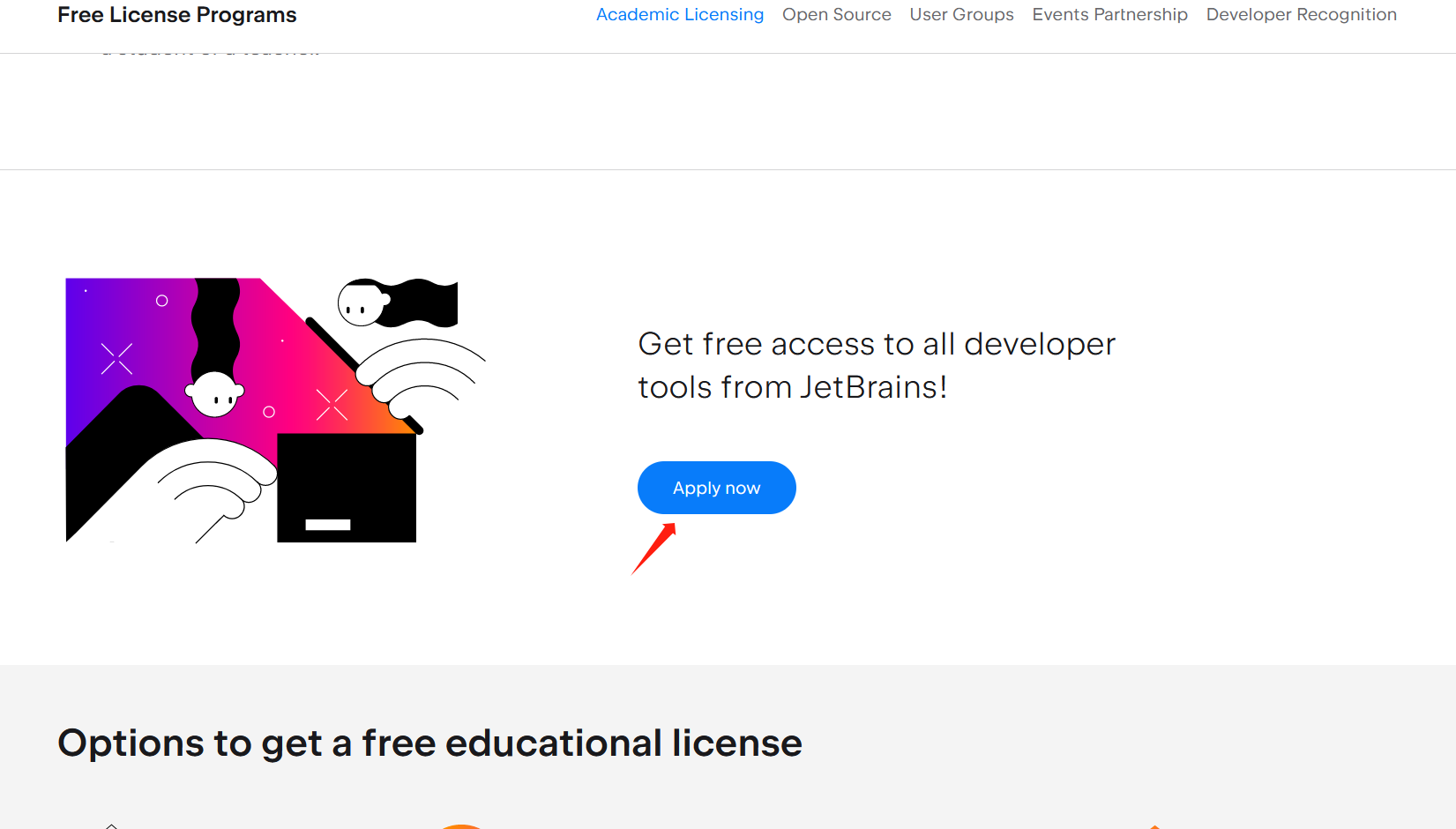
Task: Click the small circle outline atop the gradient
Action: tap(162, 301)
